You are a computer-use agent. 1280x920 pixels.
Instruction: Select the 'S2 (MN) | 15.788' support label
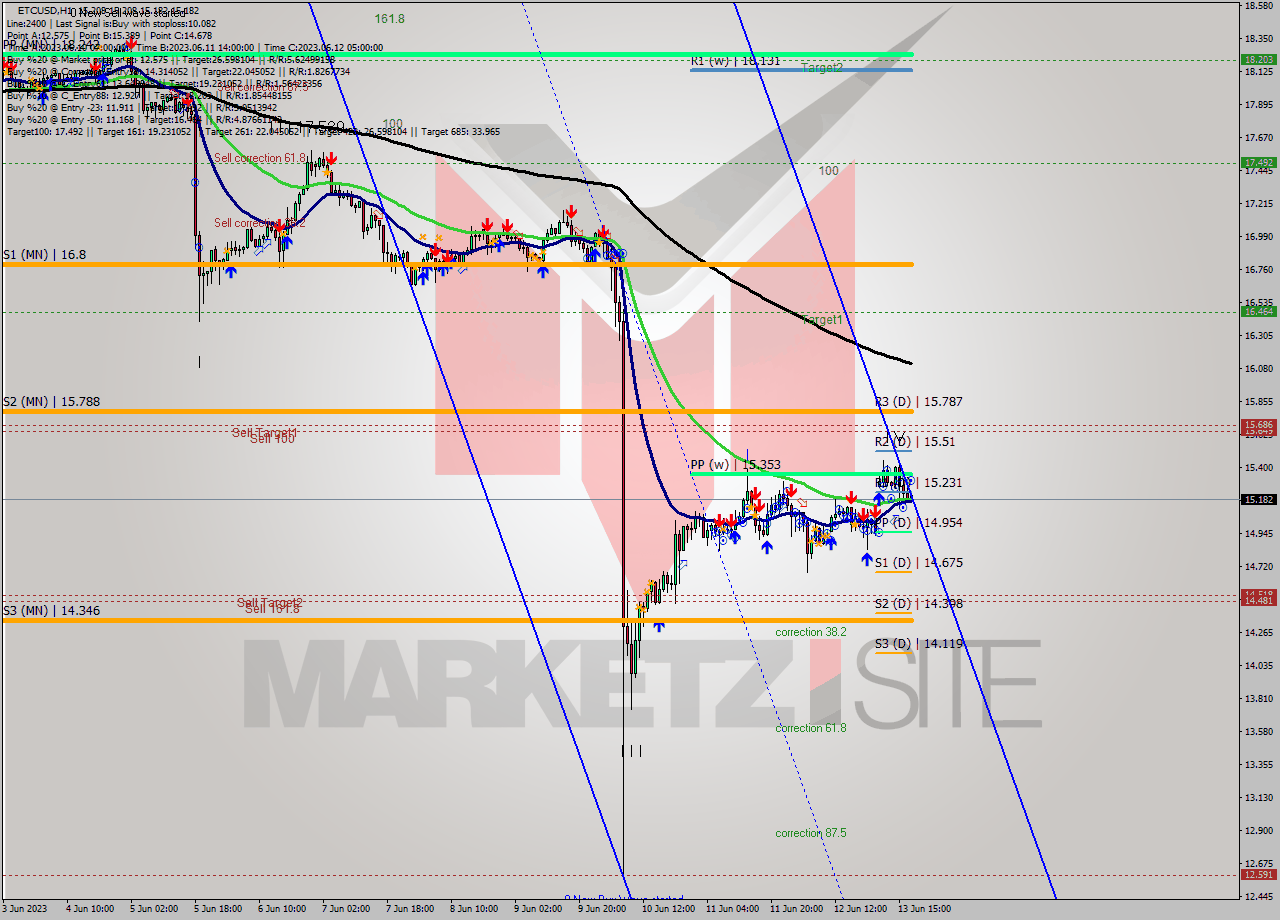51,402
